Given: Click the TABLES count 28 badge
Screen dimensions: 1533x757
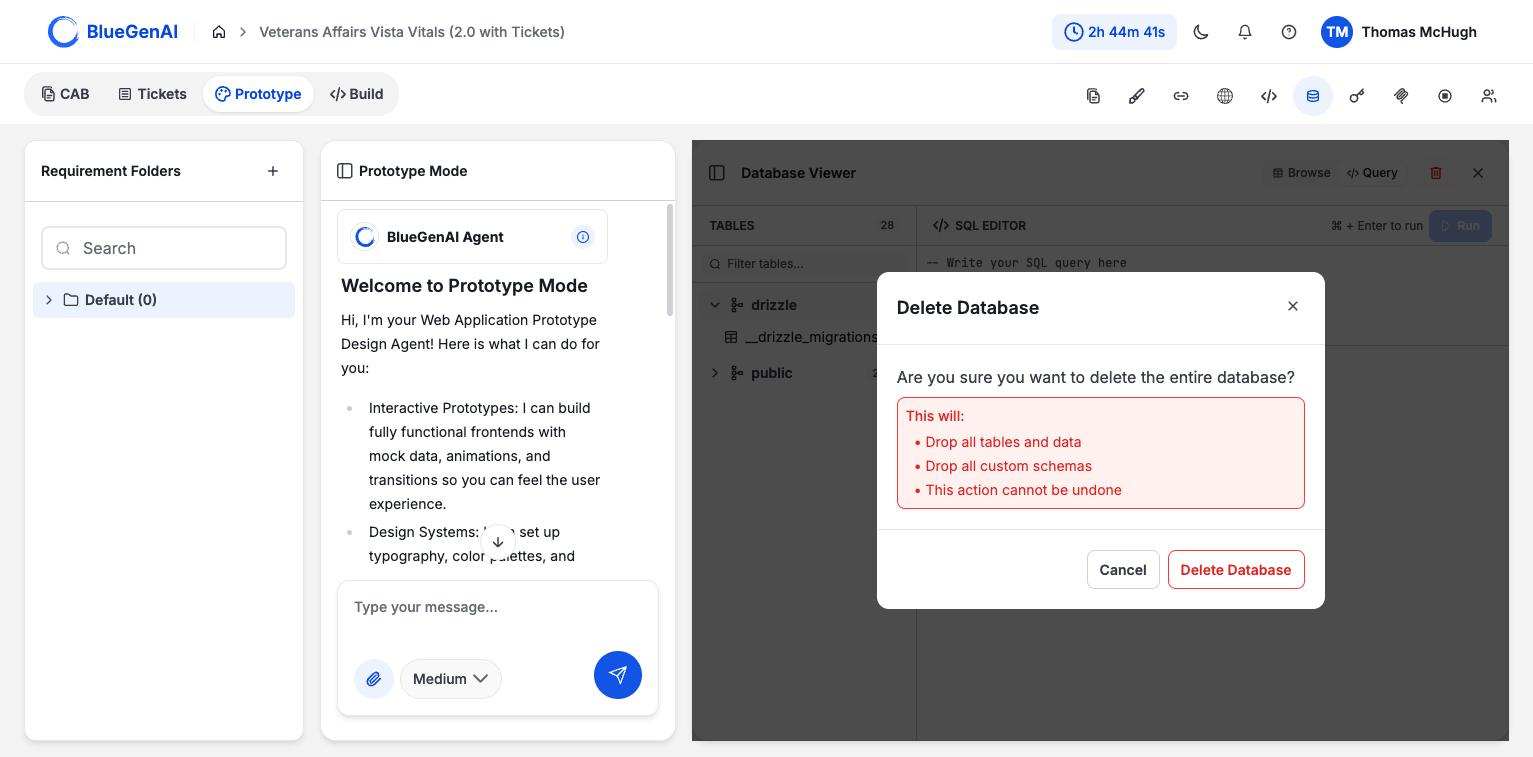Looking at the screenshot, I should pos(887,226).
